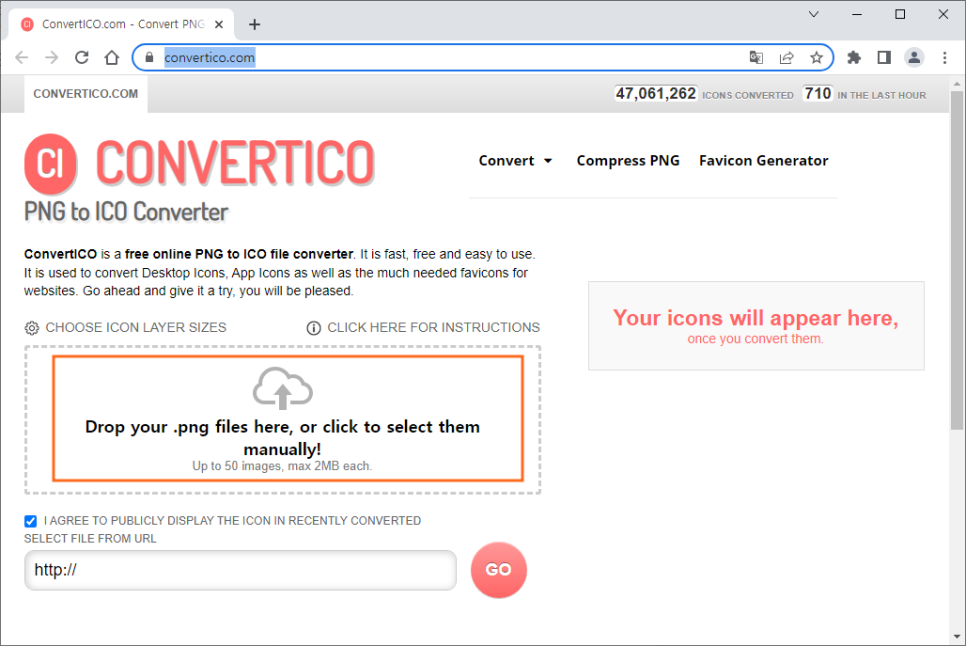Click the scrollbar up arrow

pyautogui.click(x=957, y=83)
